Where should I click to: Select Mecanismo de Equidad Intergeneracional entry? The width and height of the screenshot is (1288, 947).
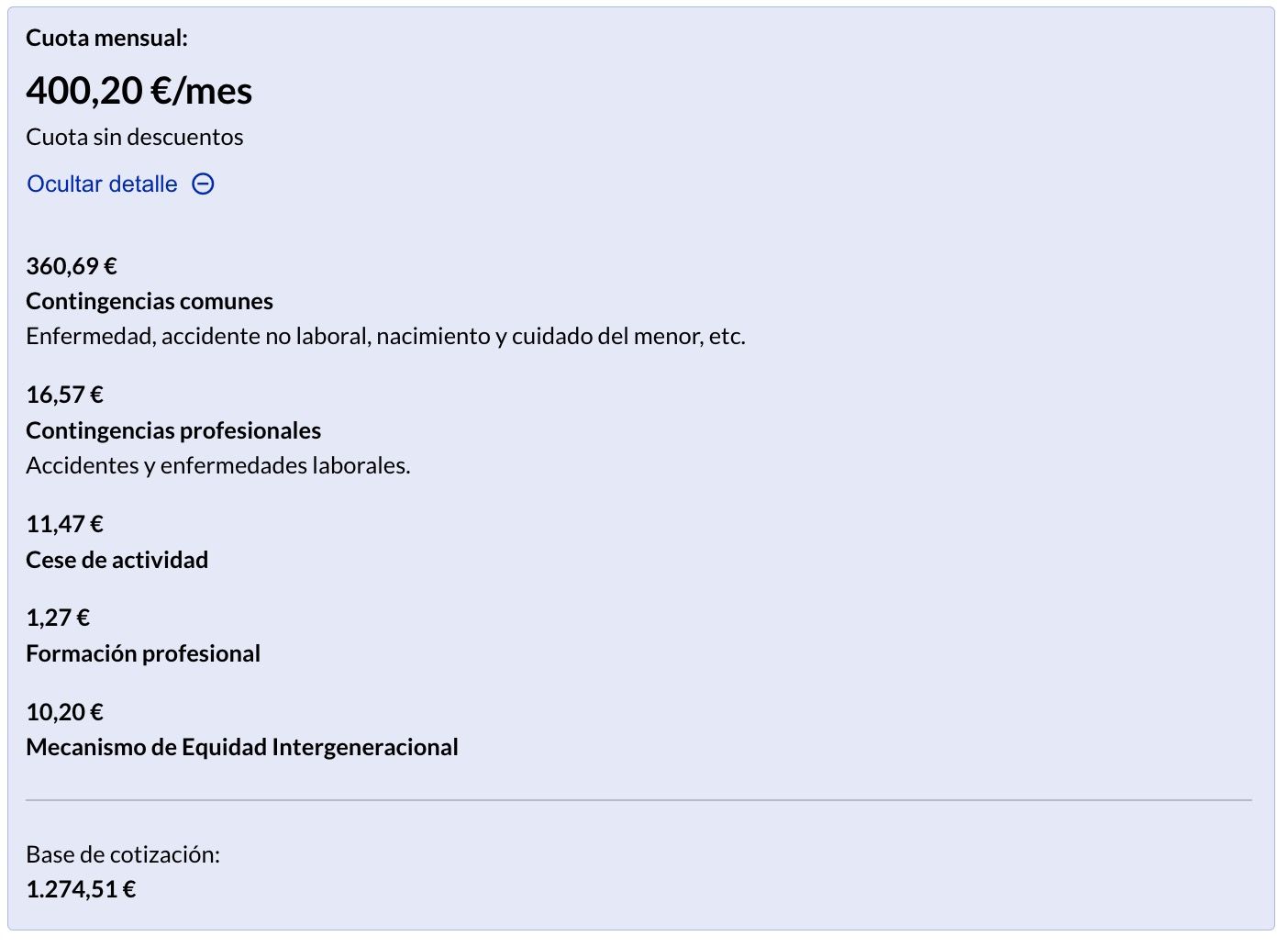tap(241, 747)
